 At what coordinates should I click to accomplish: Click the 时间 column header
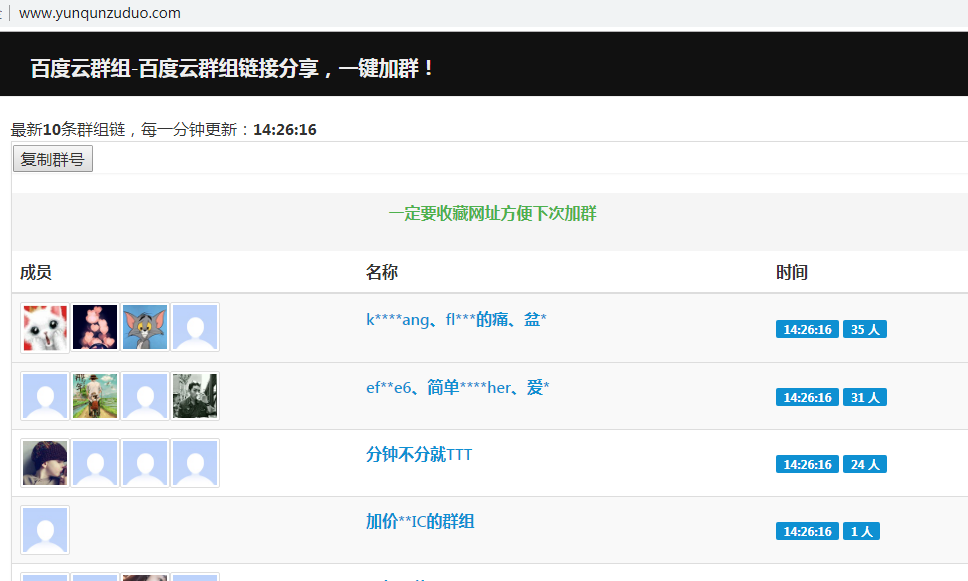point(792,272)
